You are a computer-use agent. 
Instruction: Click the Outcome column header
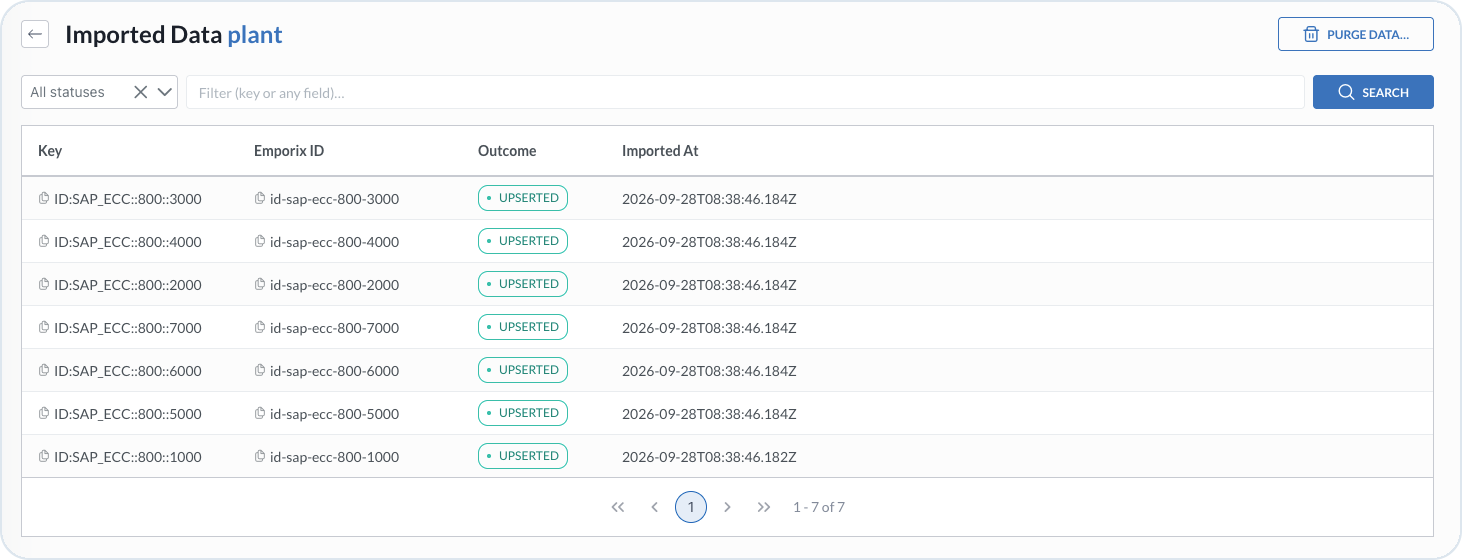(x=507, y=151)
